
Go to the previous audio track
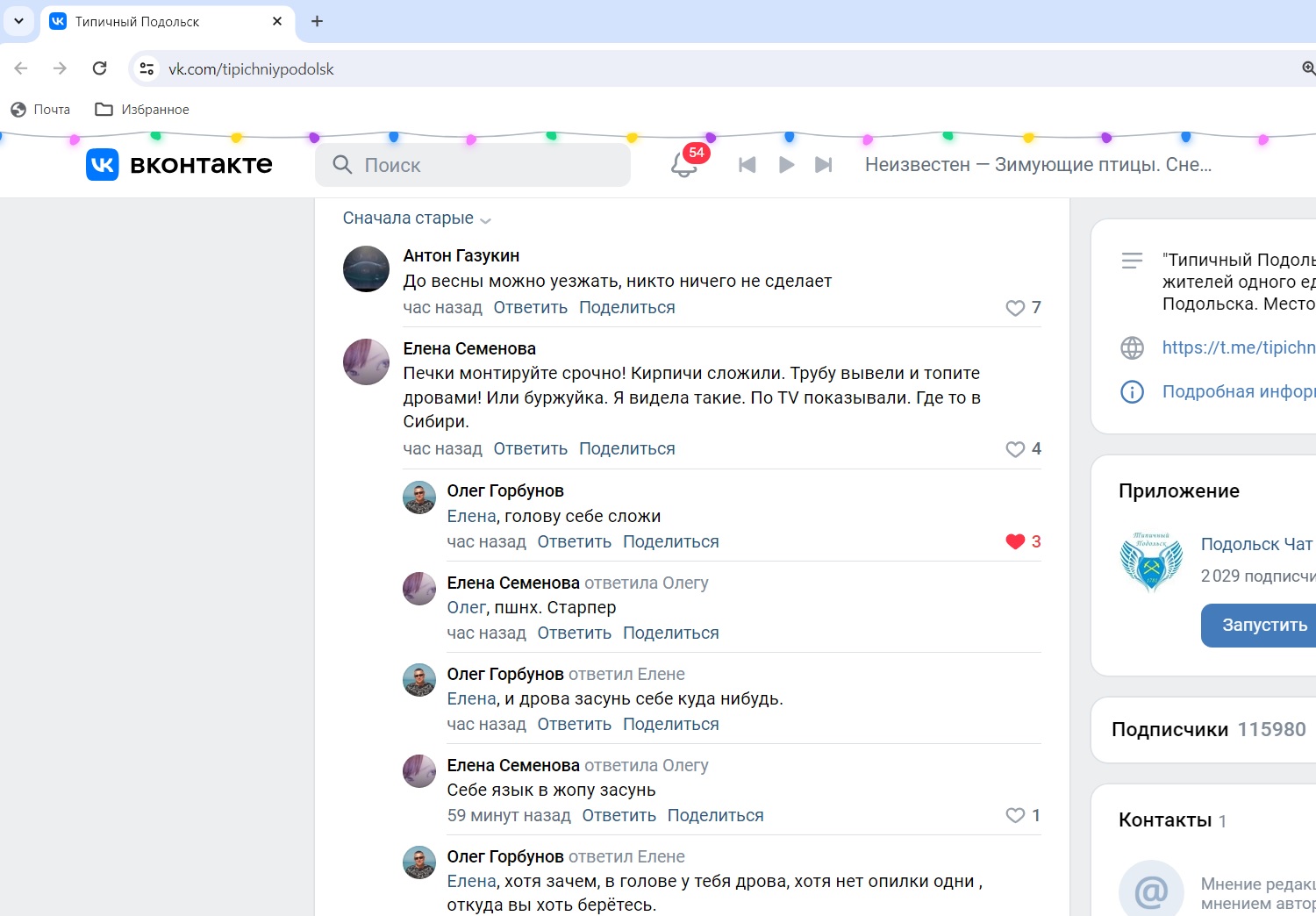click(747, 165)
